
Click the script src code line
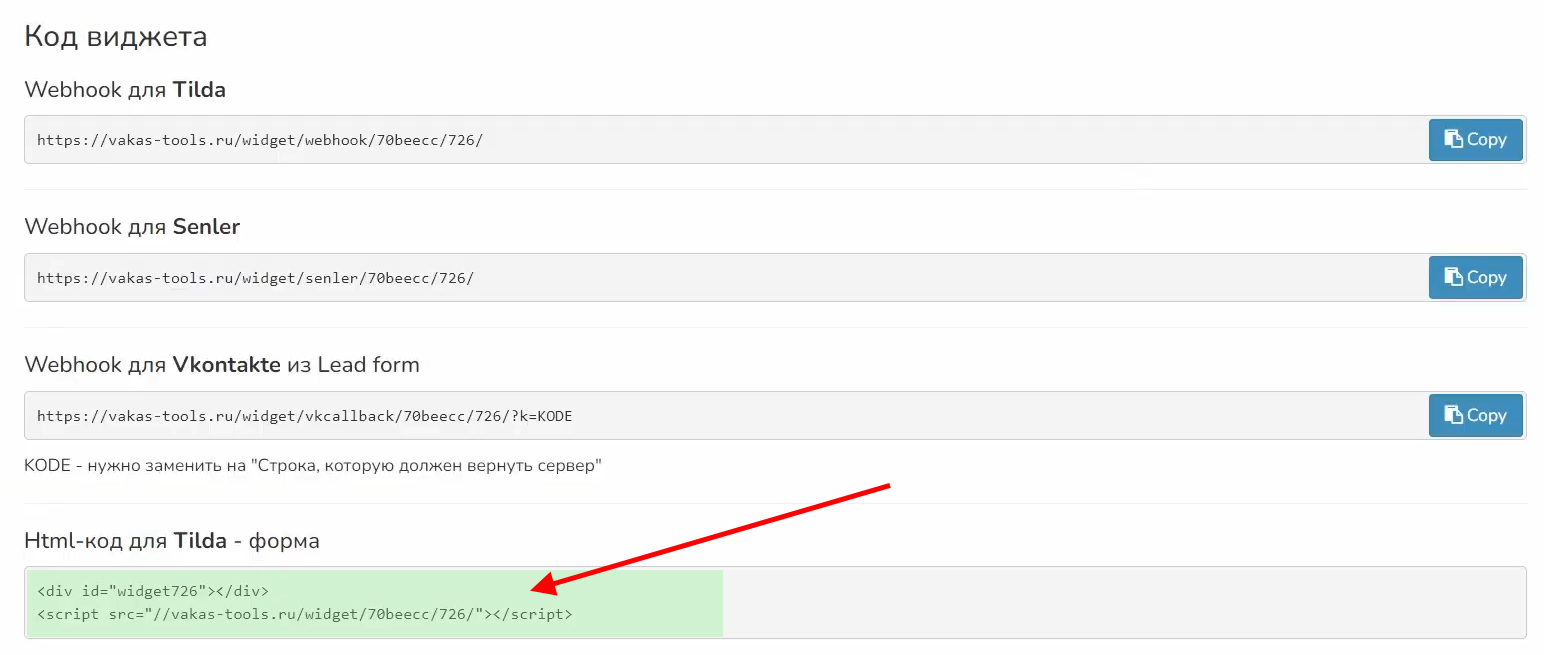304,614
